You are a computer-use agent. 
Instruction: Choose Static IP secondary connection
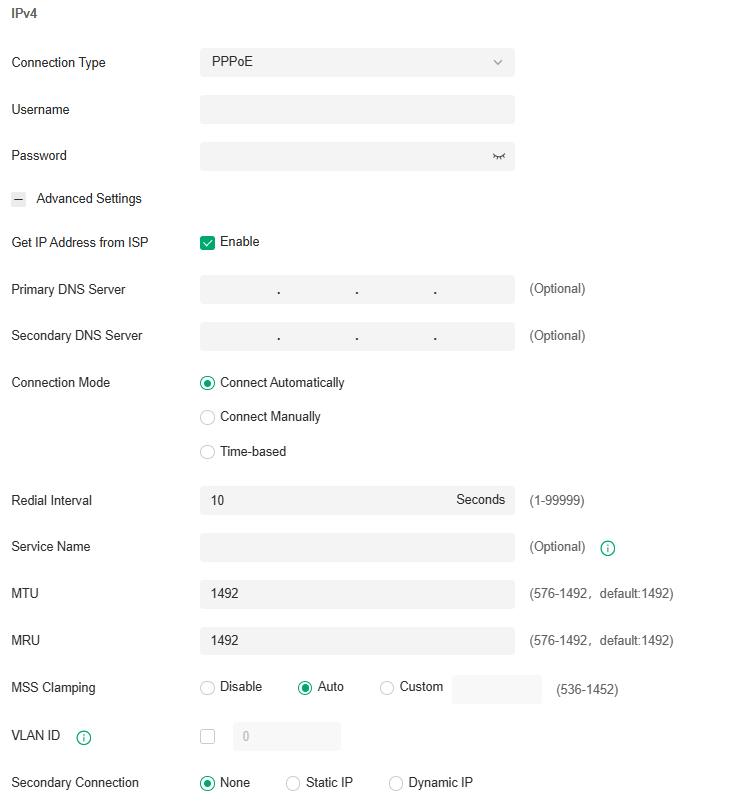click(293, 782)
